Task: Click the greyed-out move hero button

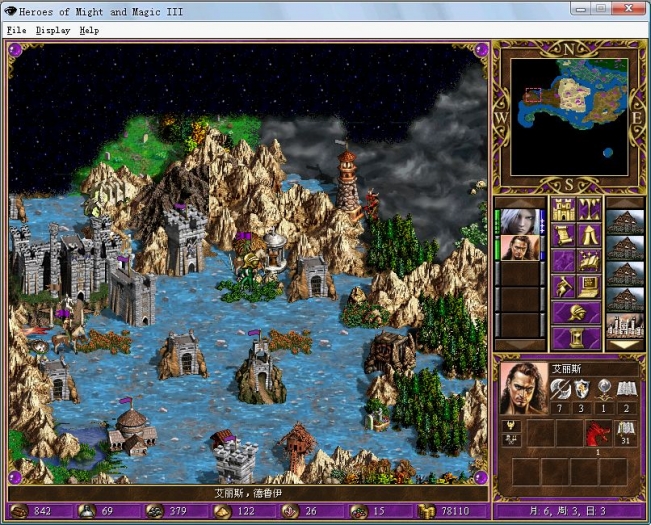Action: 563,261
